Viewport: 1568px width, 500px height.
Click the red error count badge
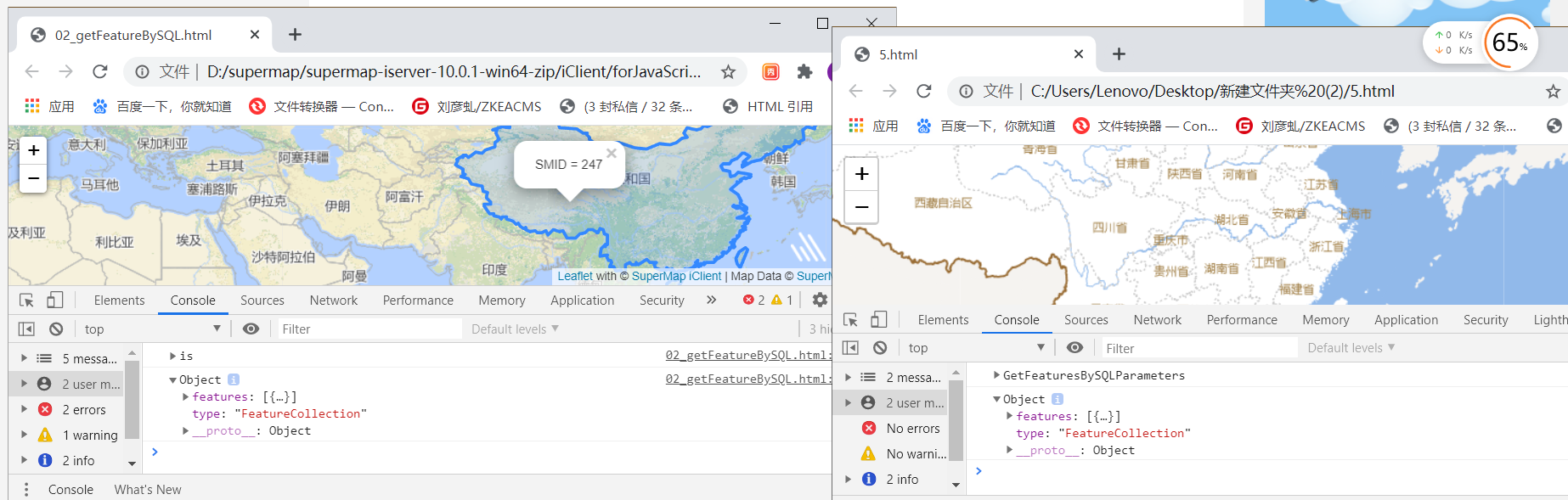754,300
